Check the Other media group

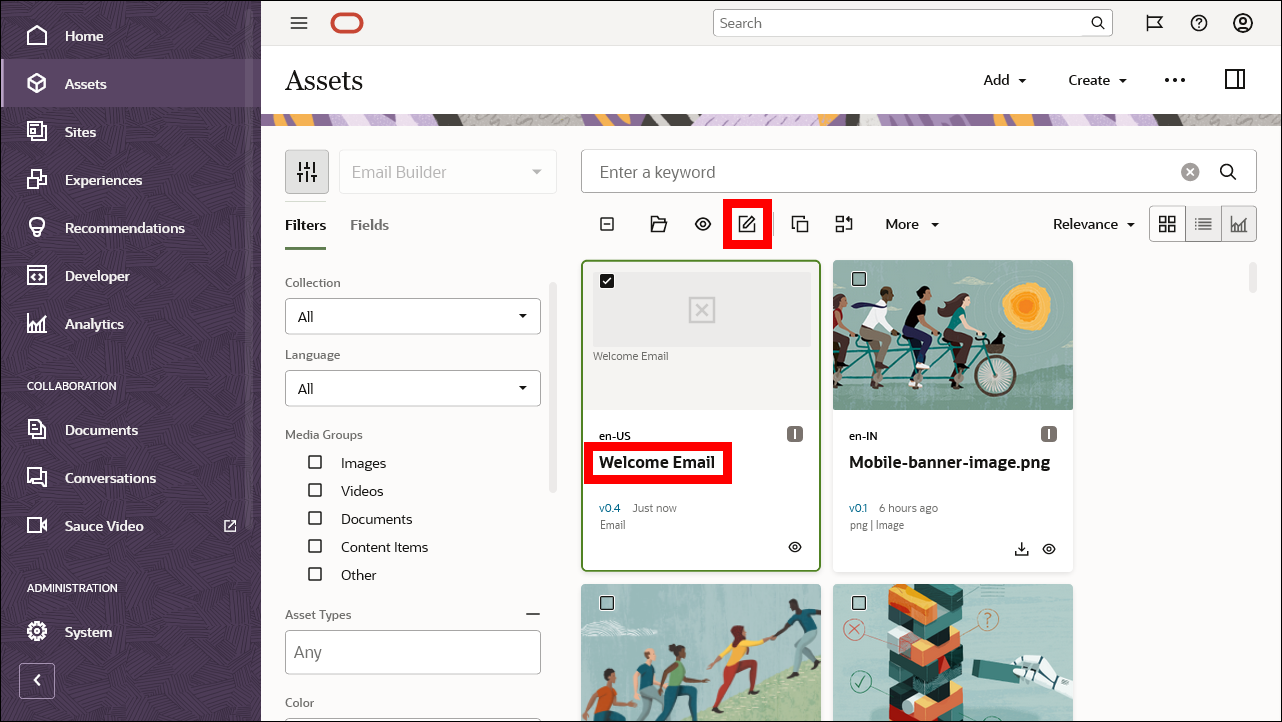pos(315,574)
